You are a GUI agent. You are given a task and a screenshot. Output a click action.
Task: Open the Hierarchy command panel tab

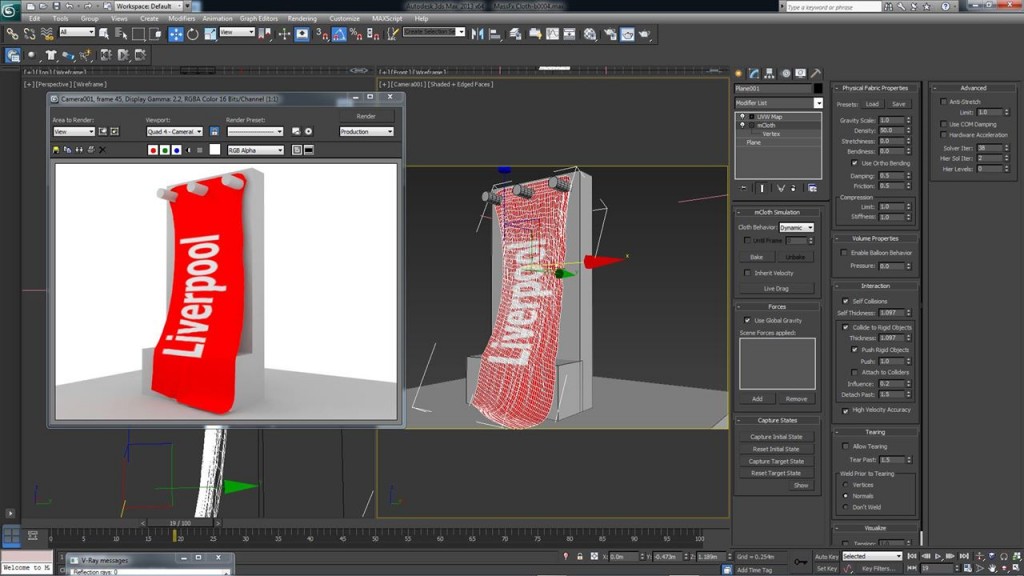tap(769, 74)
